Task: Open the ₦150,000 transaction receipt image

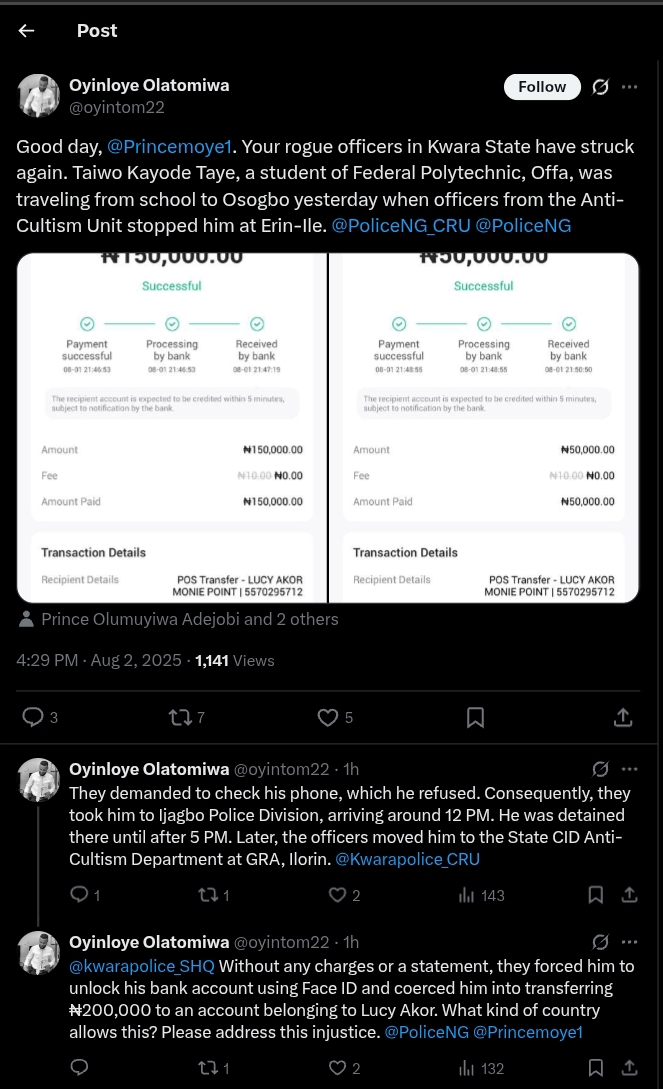Action: pos(172,428)
